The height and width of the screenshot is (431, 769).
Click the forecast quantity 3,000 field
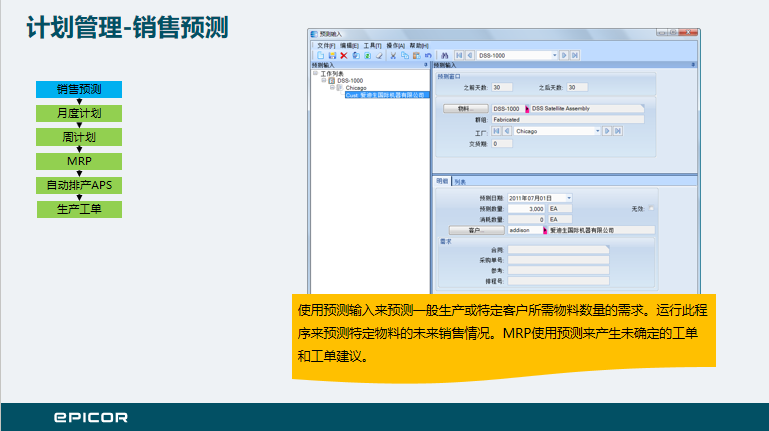pyautogui.click(x=526, y=209)
